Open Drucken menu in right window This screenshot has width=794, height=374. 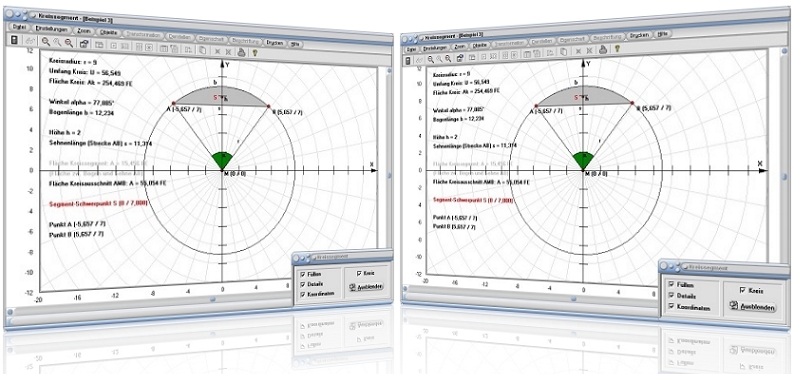[639, 35]
